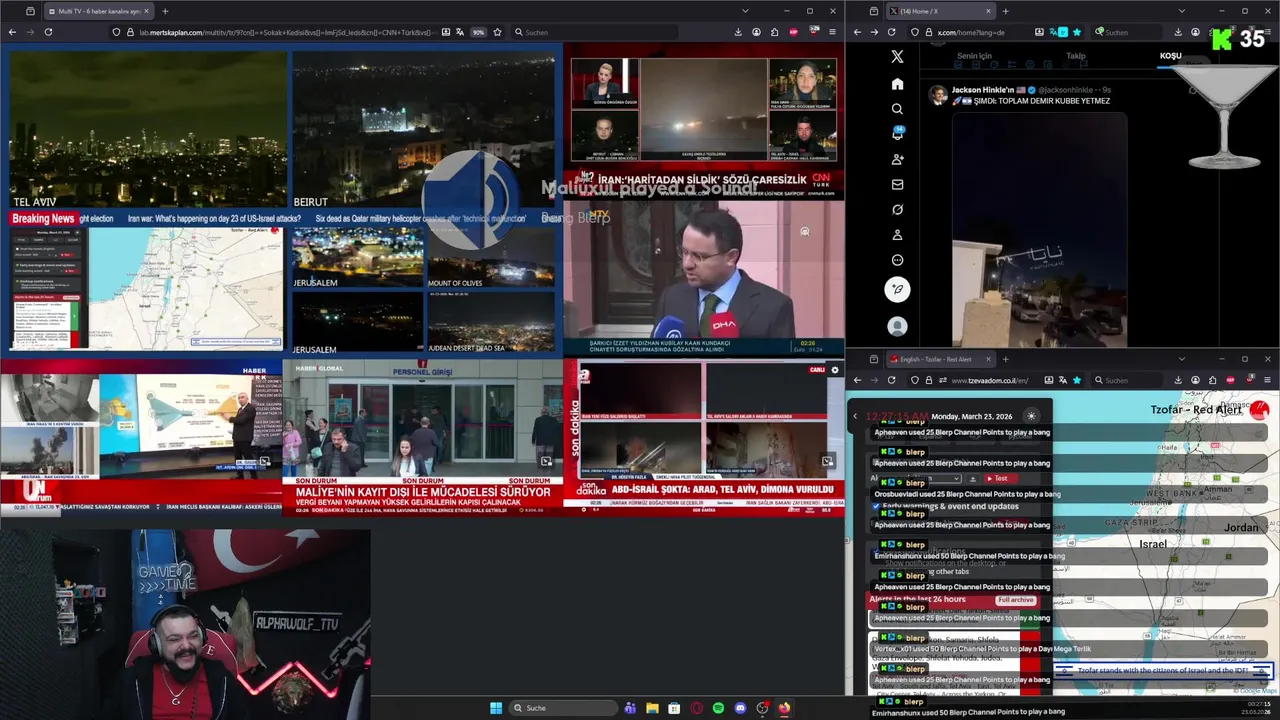Image resolution: width=1280 pixels, height=720 pixels.
Task: Open the X messages envelope icon
Action: tap(897, 185)
